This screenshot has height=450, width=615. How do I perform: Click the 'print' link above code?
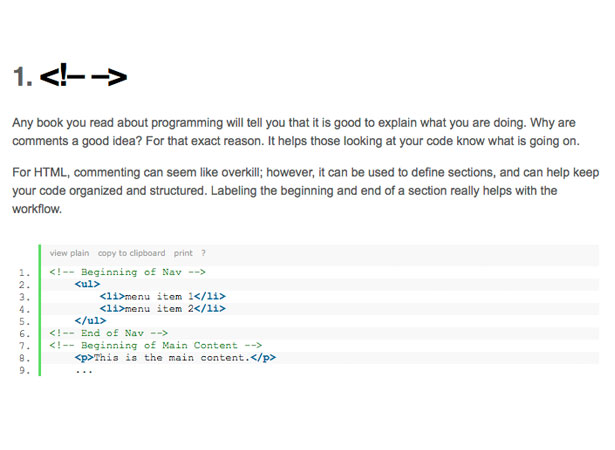click(183, 253)
